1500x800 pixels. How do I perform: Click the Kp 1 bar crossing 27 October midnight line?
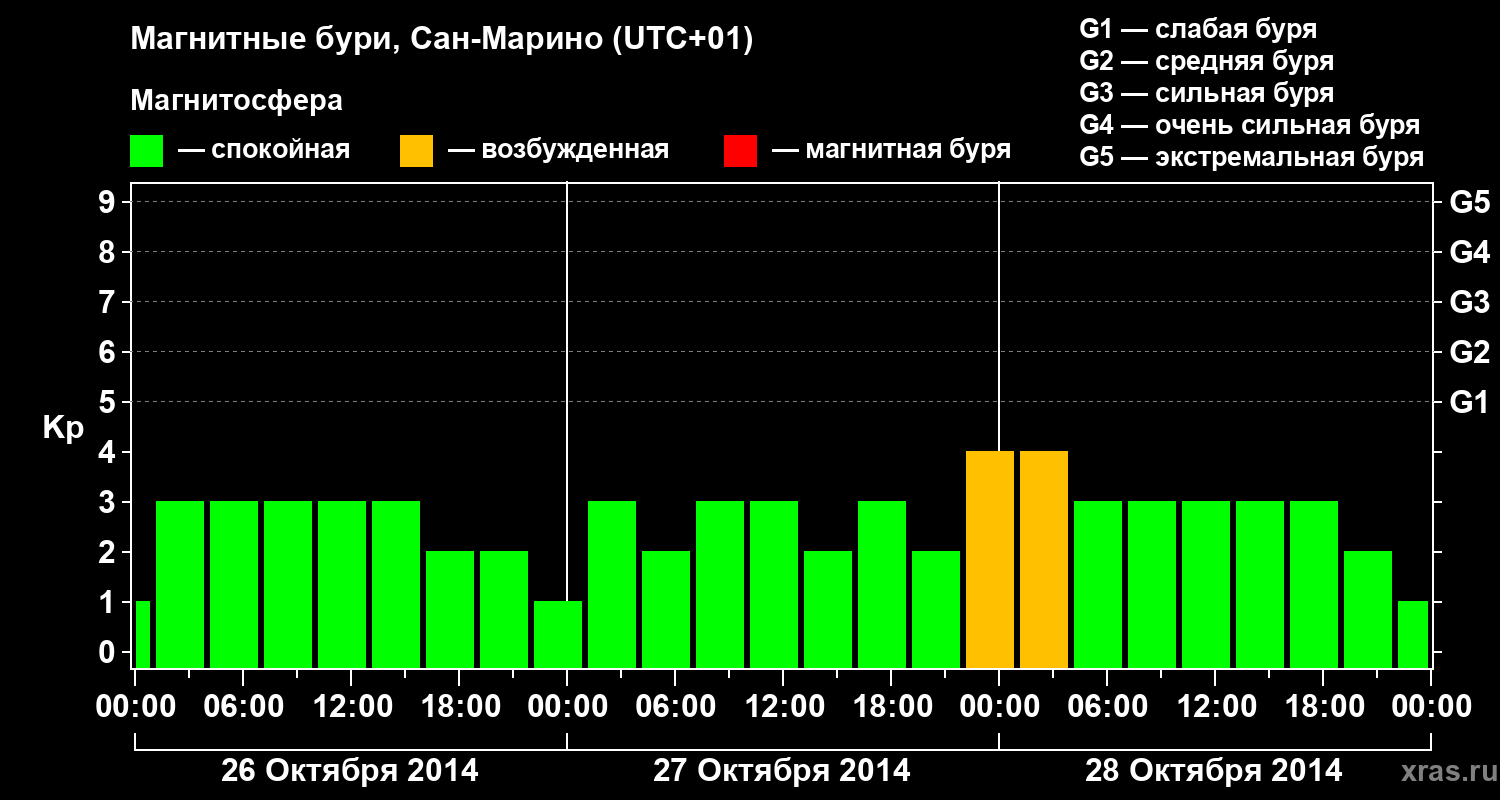click(x=558, y=634)
